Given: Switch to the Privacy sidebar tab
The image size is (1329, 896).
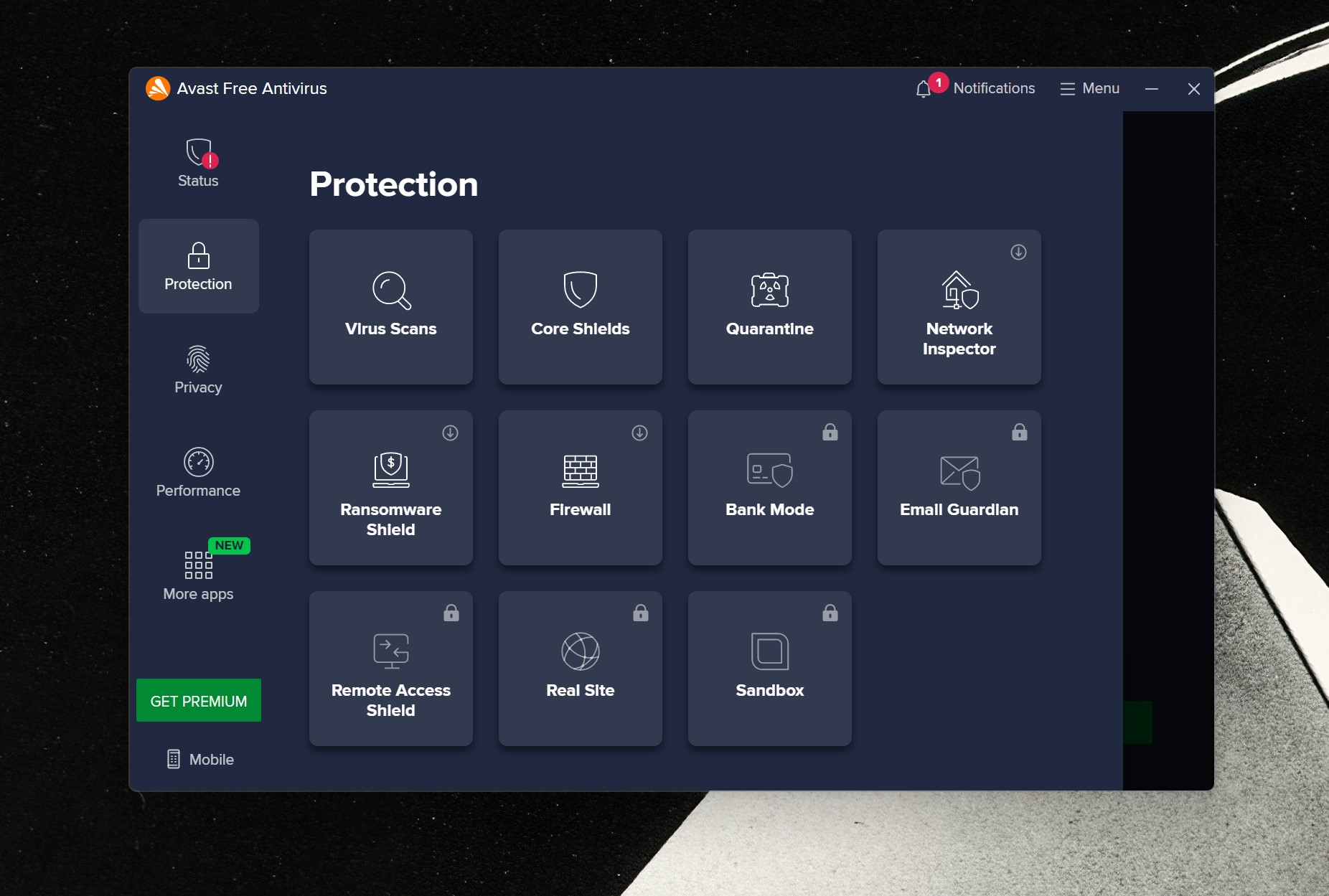Looking at the screenshot, I should pos(199,370).
